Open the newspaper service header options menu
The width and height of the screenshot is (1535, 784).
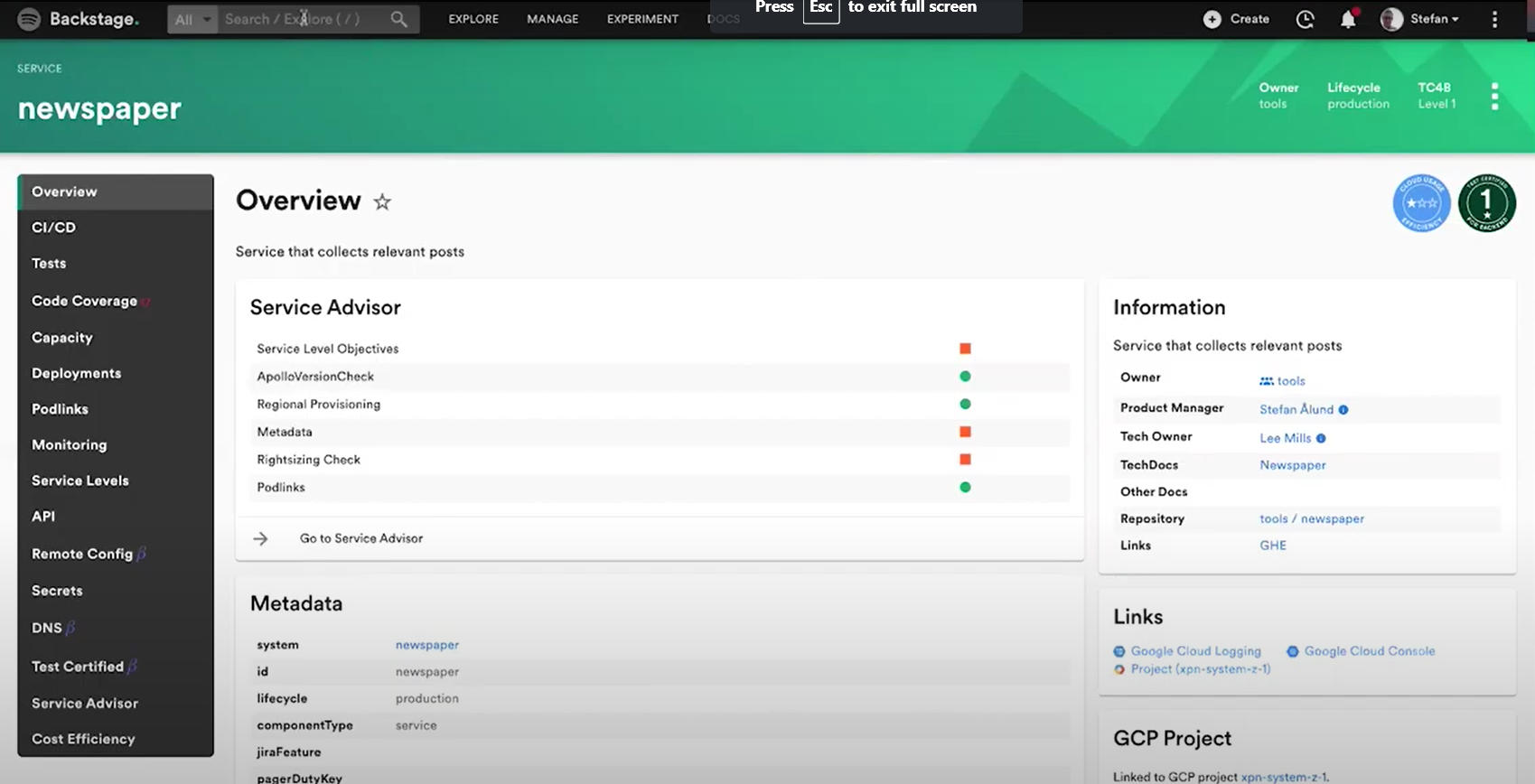pyautogui.click(x=1494, y=96)
